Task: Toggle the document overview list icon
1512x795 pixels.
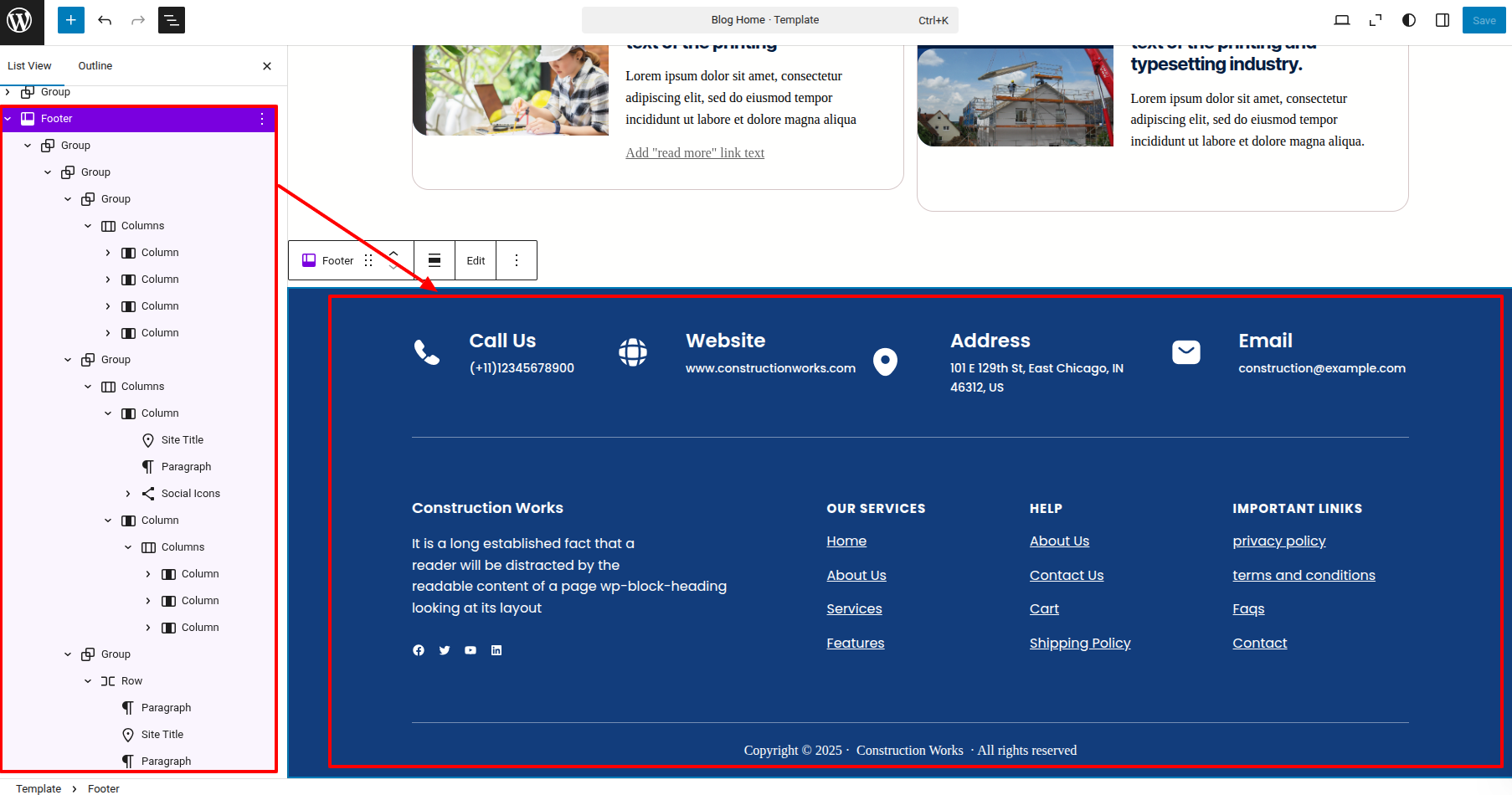Action: point(172,20)
